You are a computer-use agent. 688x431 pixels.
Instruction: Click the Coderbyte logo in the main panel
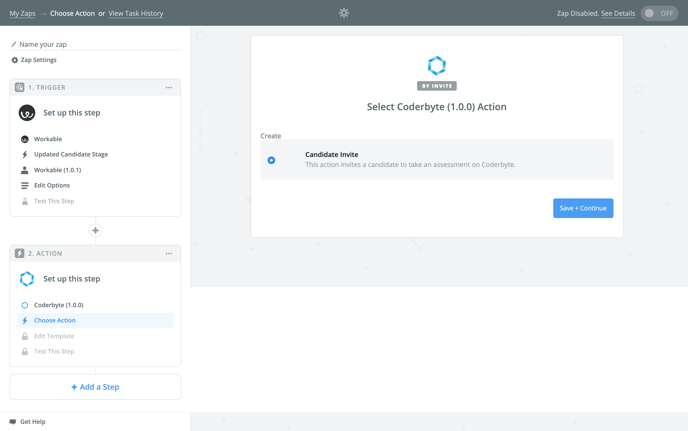click(x=437, y=66)
